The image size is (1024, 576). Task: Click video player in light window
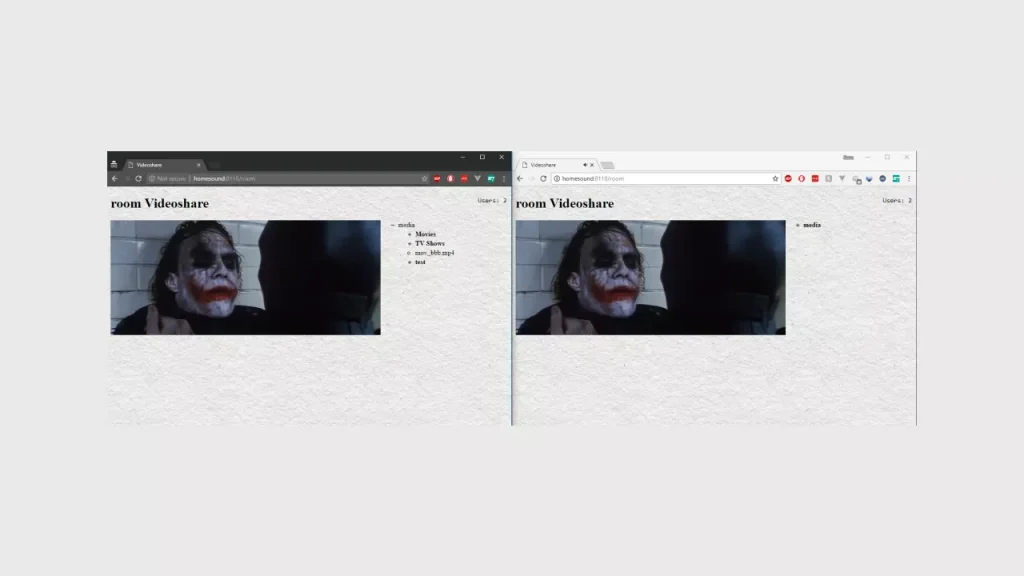[650, 278]
